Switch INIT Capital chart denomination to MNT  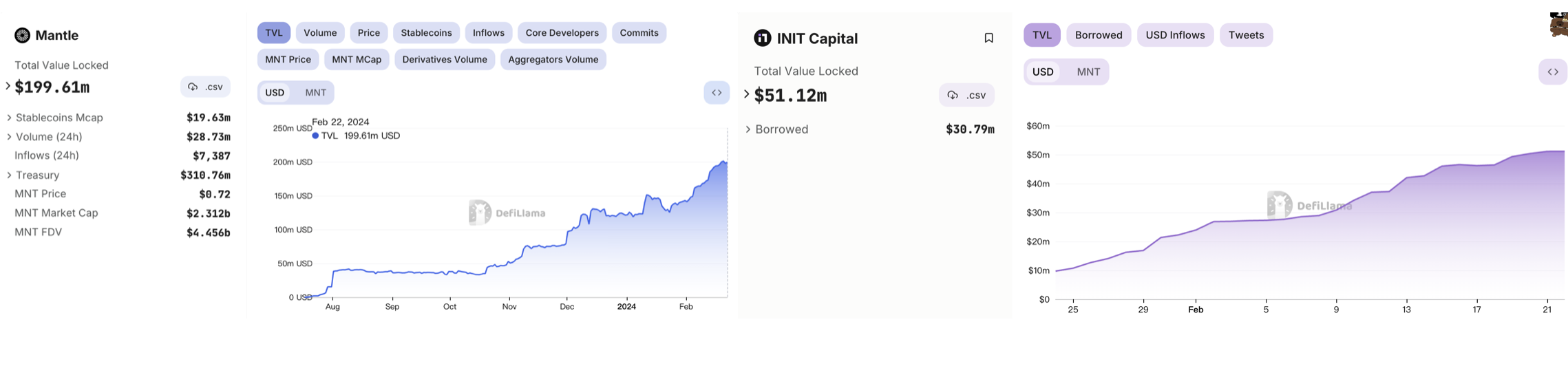[x=1088, y=72]
